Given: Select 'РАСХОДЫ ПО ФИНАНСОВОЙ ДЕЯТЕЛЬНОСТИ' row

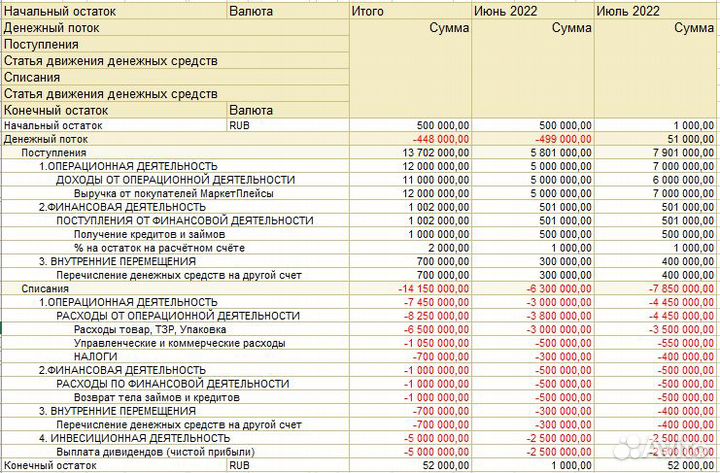Looking at the screenshot, I should [x=360, y=384].
